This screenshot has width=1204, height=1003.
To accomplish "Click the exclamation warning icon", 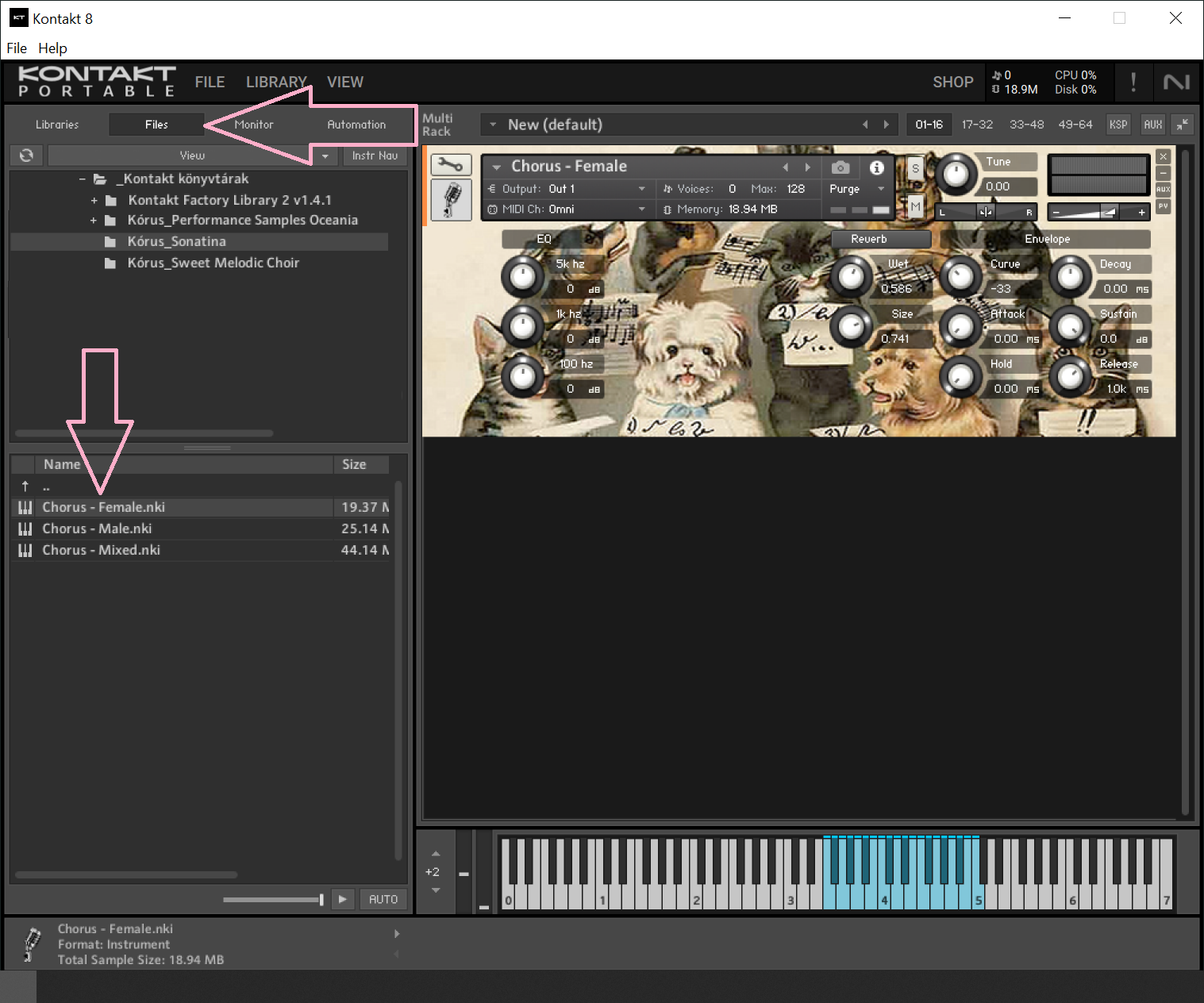I will [1133, 82].
